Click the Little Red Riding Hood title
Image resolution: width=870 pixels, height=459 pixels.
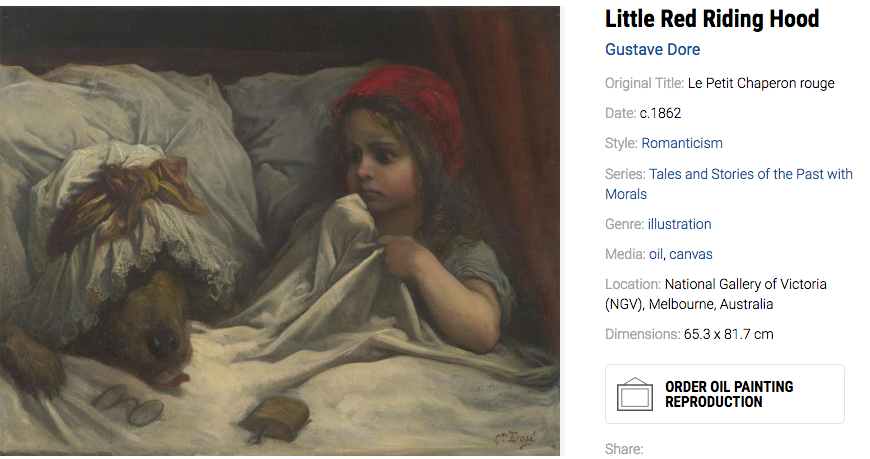(712, 18)
